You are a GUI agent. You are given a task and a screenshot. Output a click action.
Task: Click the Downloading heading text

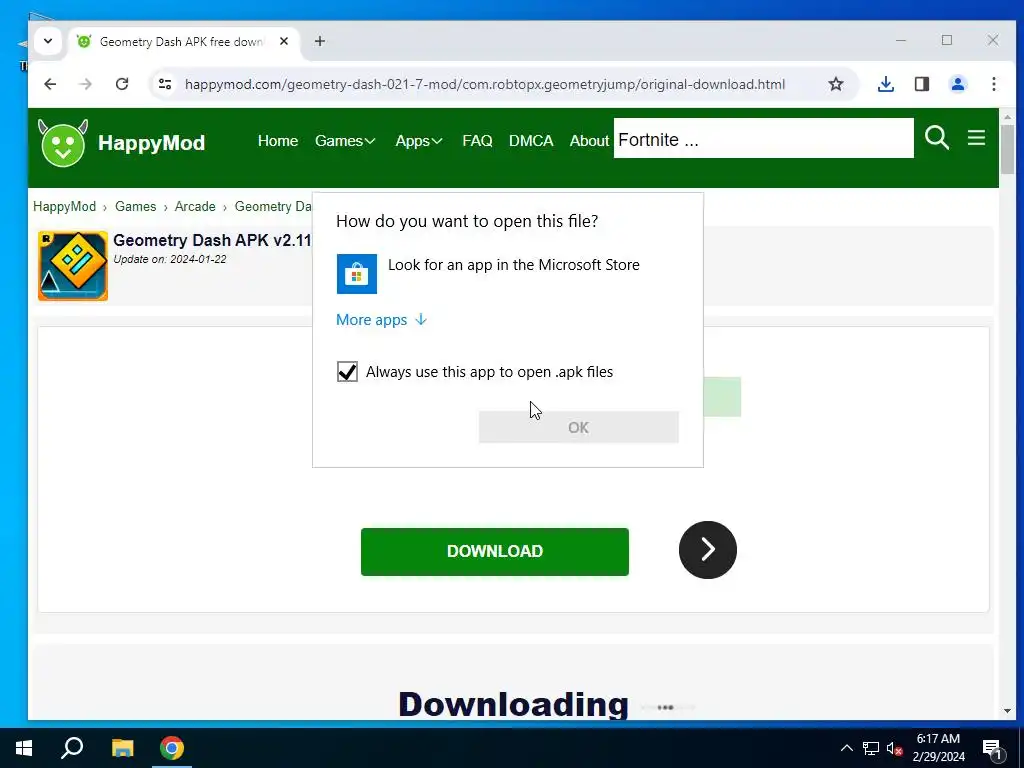click(513, 704)
